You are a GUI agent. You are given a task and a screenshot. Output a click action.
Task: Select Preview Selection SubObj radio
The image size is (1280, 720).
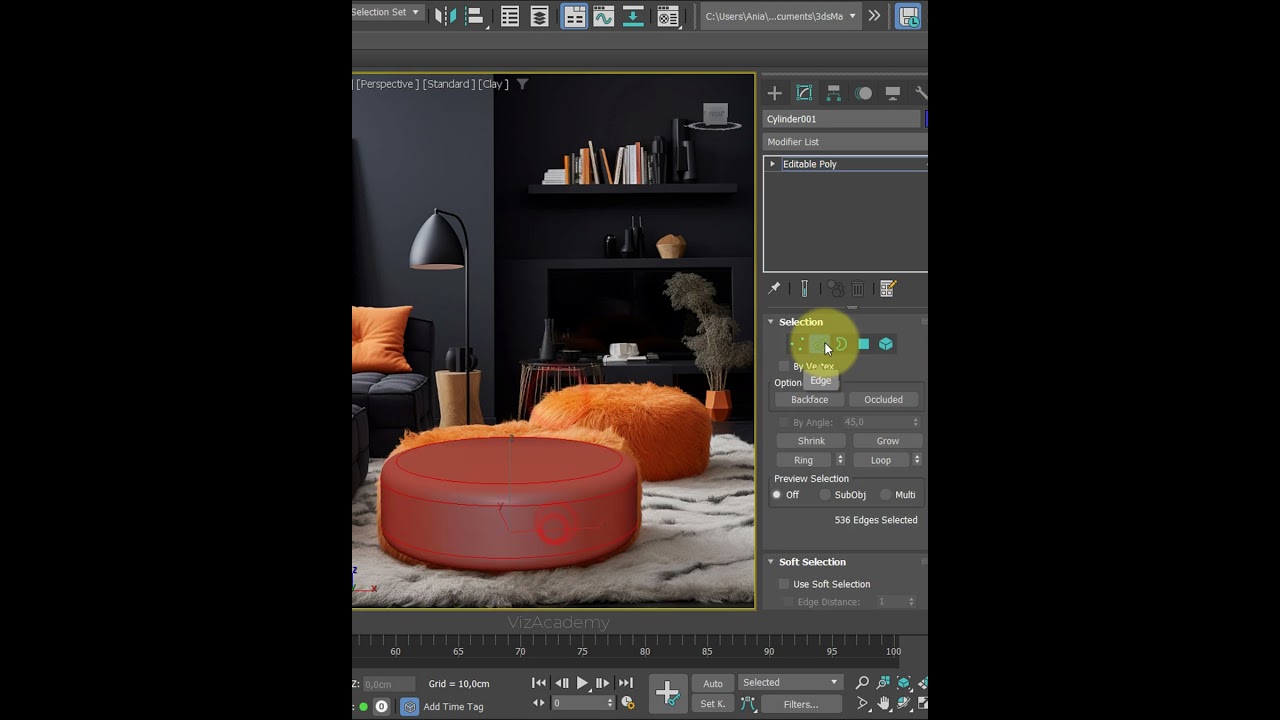coord(825,495)
